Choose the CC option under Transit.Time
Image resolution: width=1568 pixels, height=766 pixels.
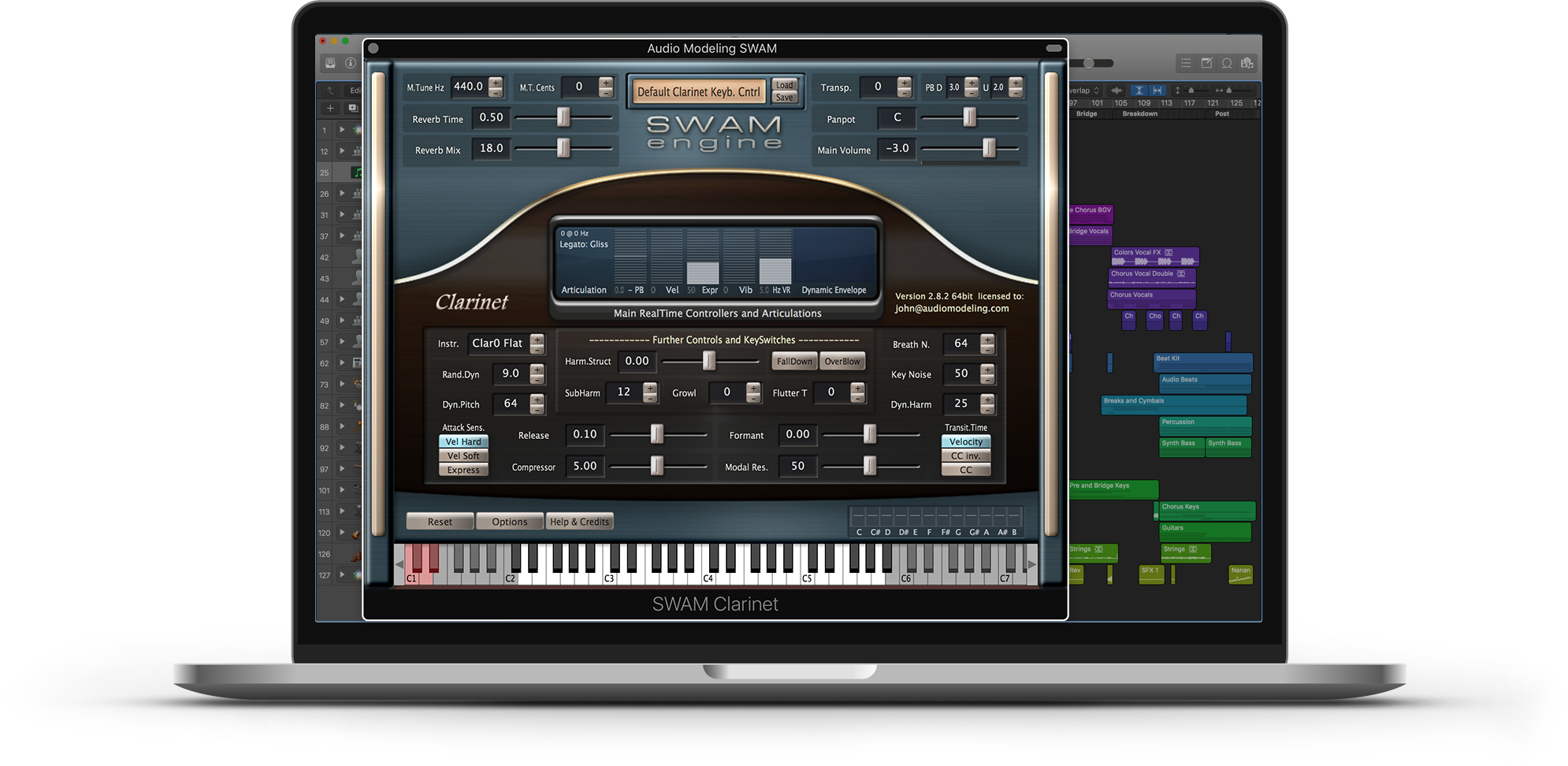(x=966, y=470)
